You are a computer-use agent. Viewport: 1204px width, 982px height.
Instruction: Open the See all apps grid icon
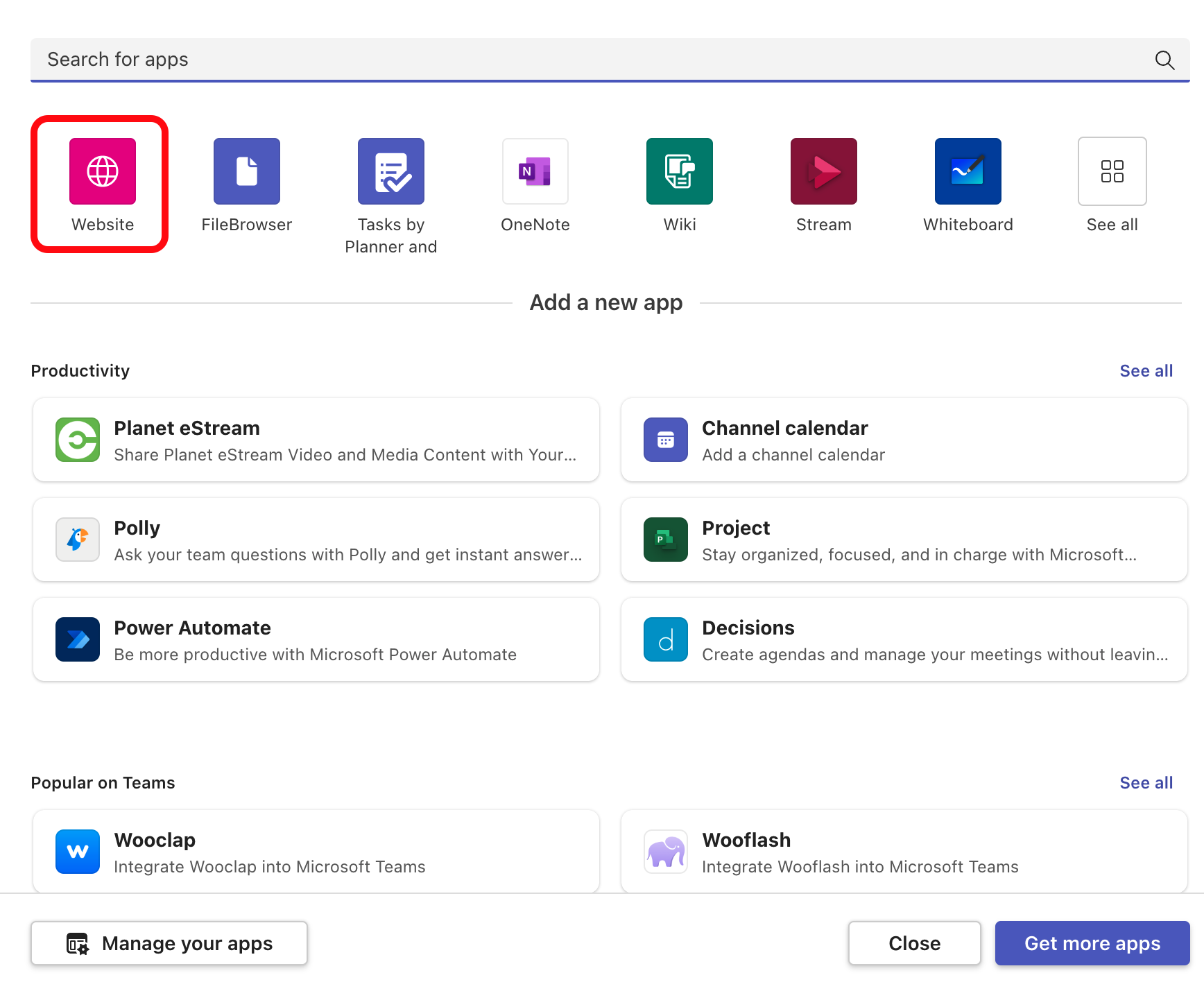coord(1112,171)
